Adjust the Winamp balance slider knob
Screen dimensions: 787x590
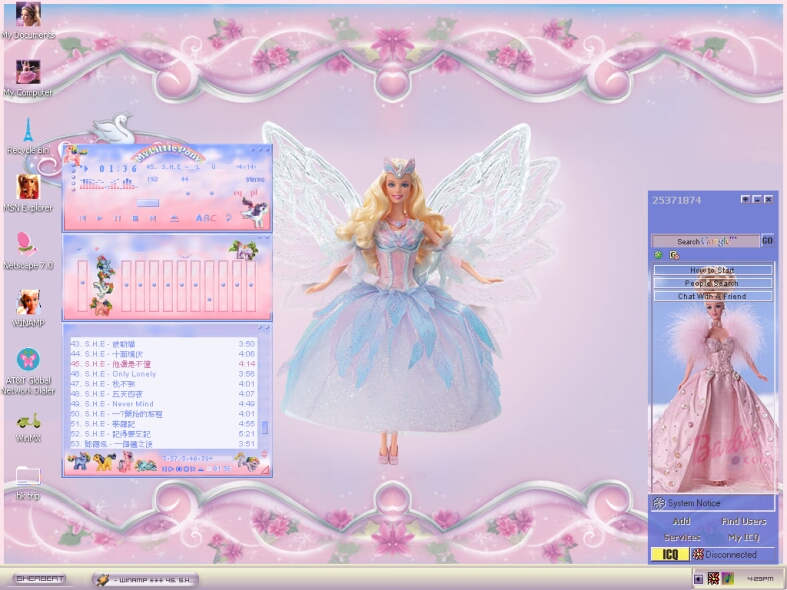pyautogui.click(x=211, y=193)
